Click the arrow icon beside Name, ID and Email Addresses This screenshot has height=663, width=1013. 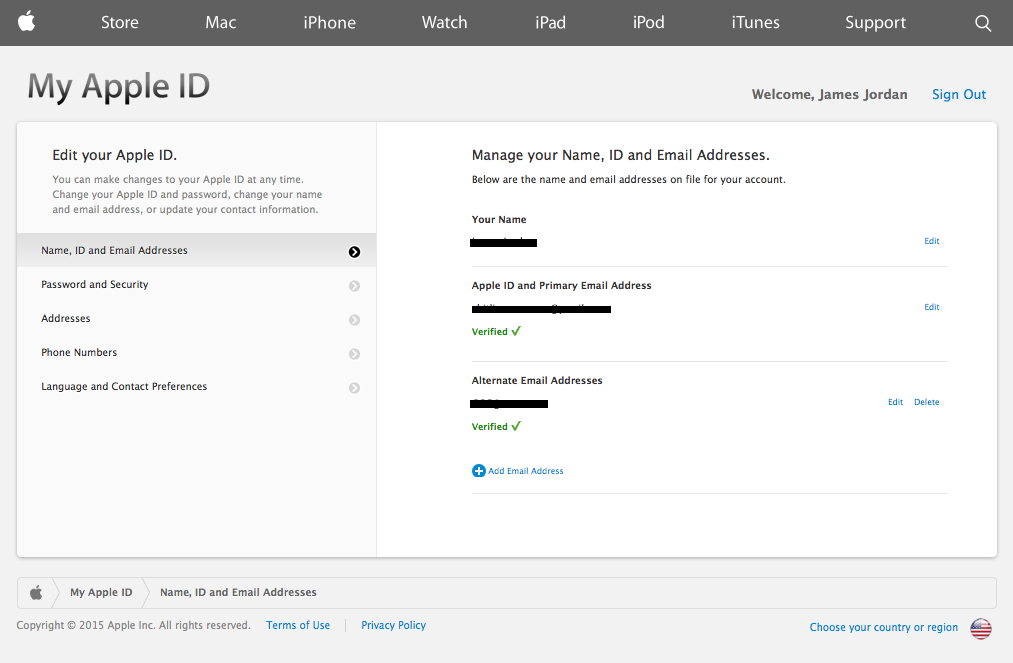[354, 252]
